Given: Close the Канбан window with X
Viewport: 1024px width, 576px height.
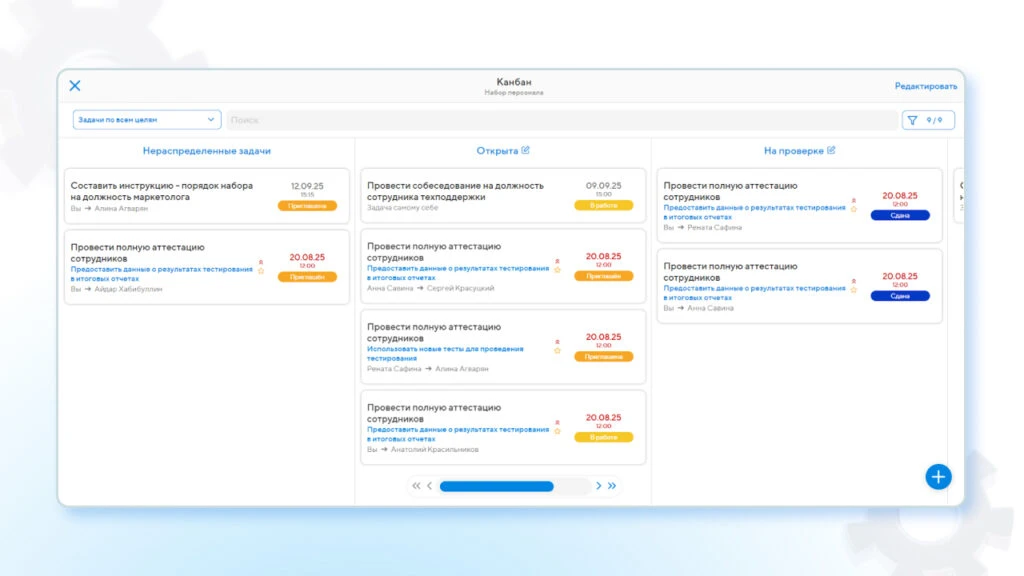Looking at the screenshot, I should click(x=75, y=86).
